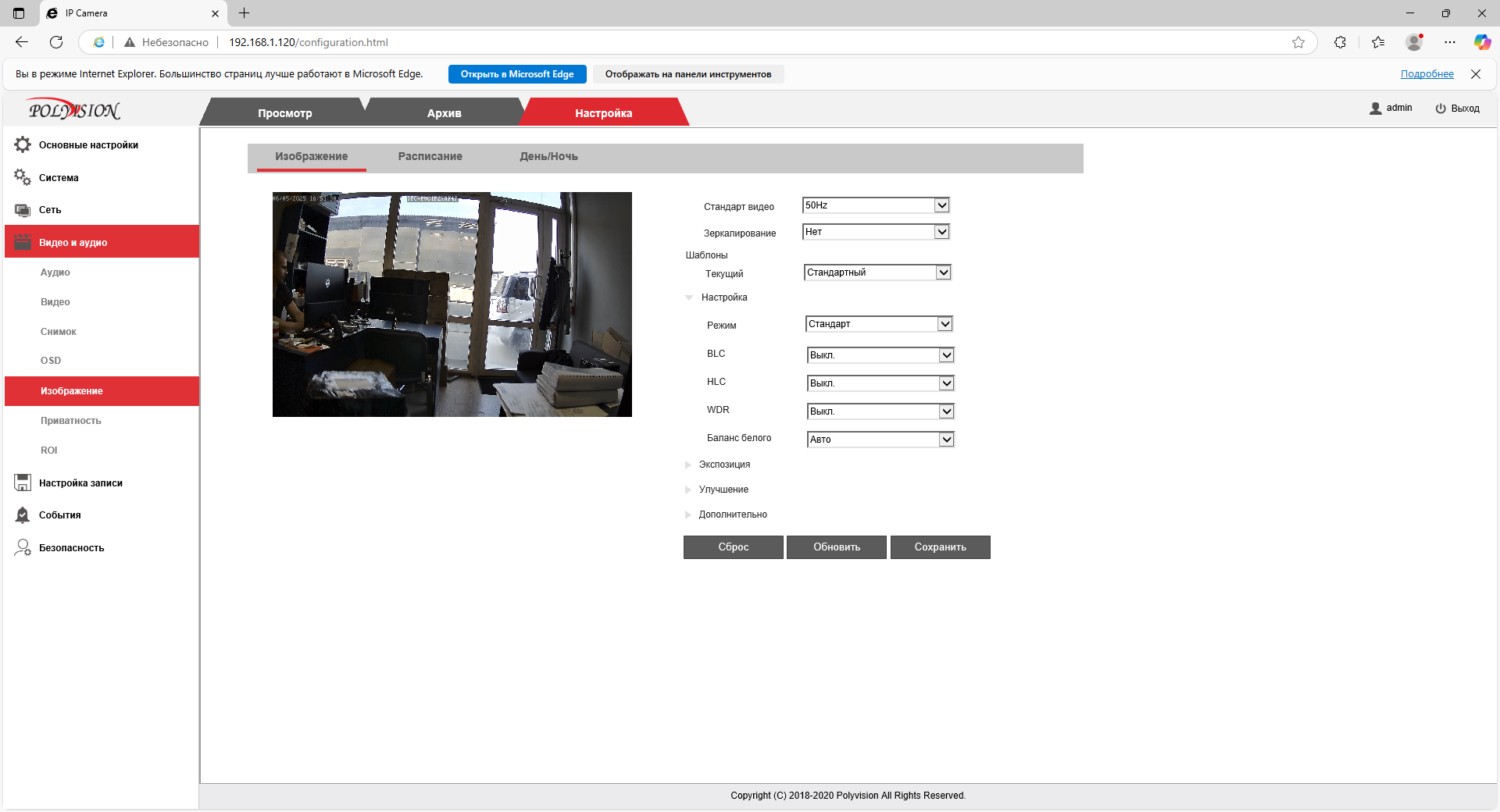Viewport: 1500px width, 812px height.
Task: Click the not-secure warning triangle icon
Action: (x=130, y=42)
